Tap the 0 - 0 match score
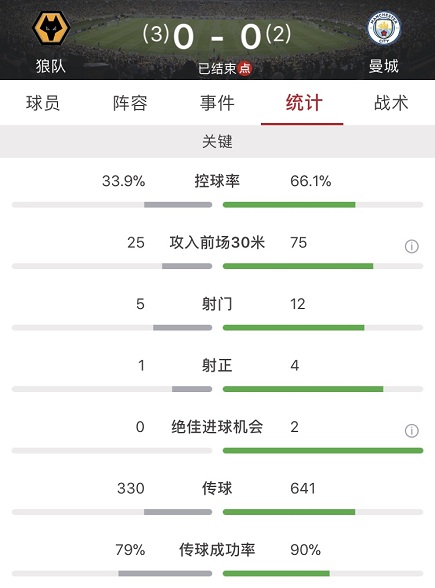 (x=217, y=37)
